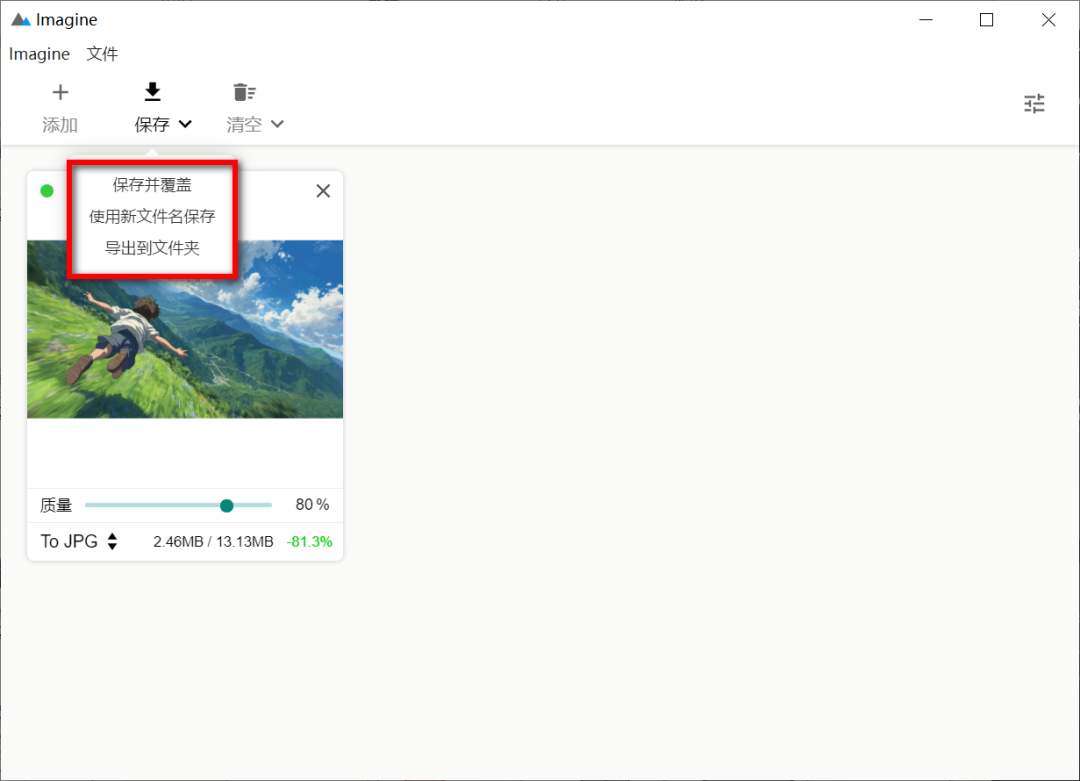Open the To JPG format selector
The height and width of the screenshot is (781, 1080).
pos(79,541)
